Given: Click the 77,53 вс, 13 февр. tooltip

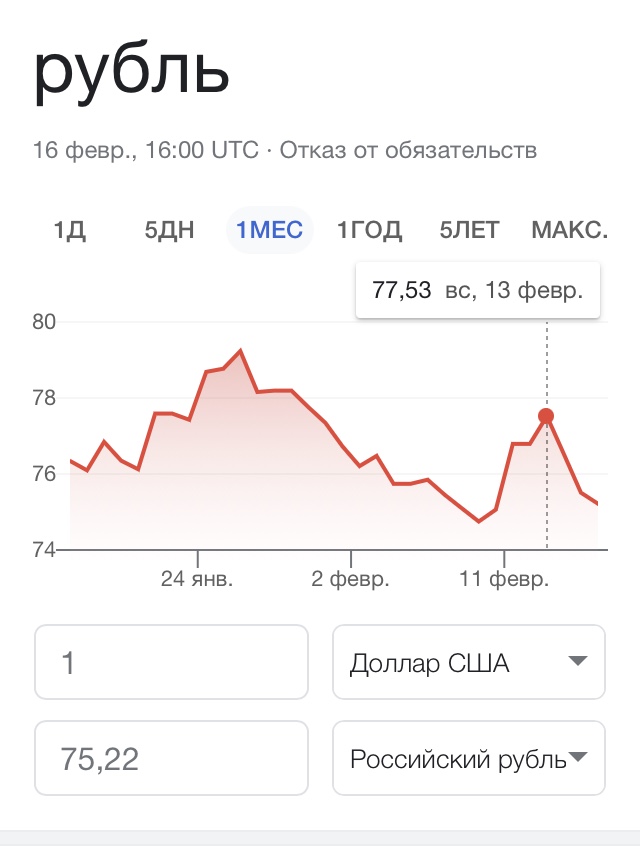Looking at the screenshot, I should coord(477,291).
